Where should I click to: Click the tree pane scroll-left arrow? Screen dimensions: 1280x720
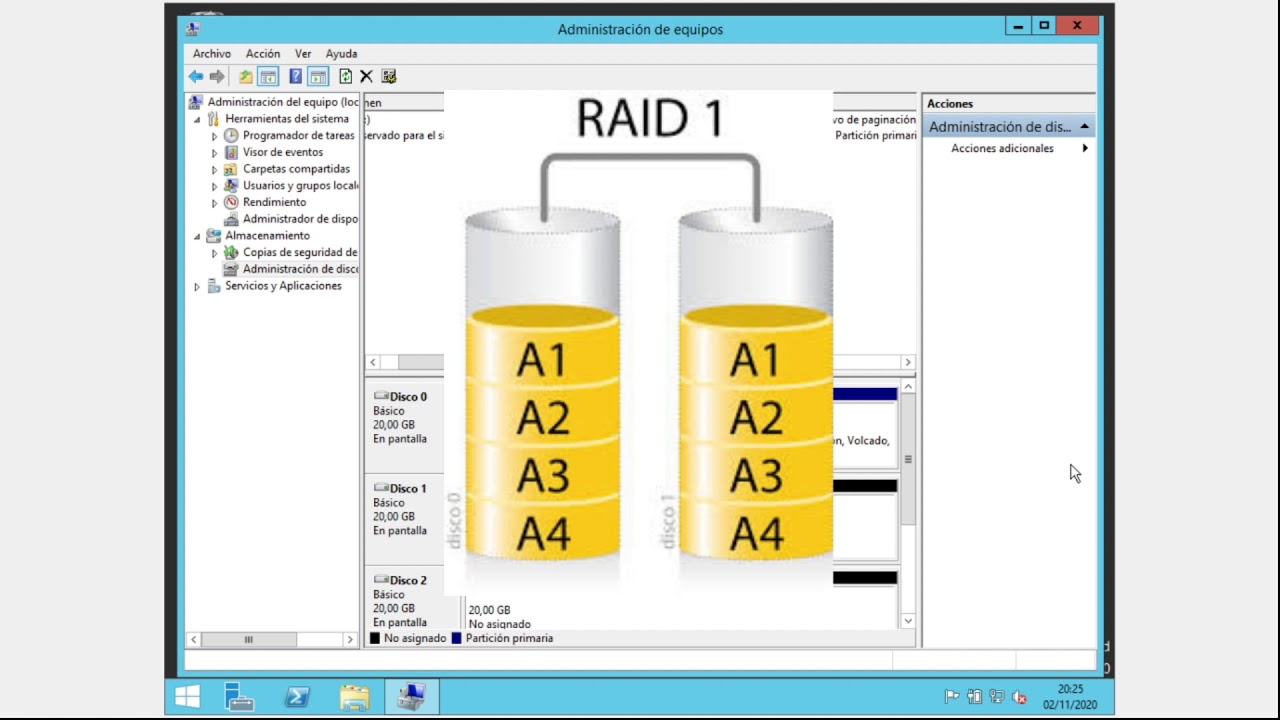194,639
